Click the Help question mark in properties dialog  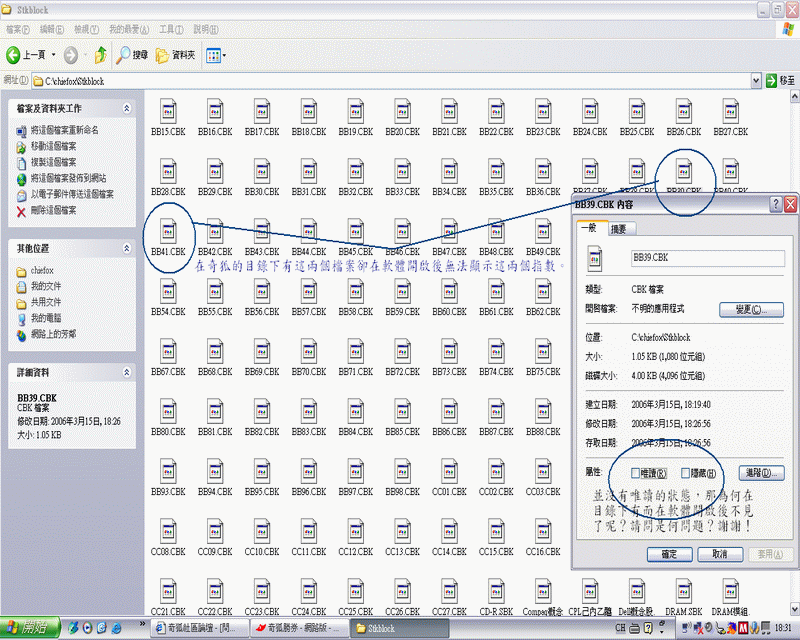pos(776,204)
